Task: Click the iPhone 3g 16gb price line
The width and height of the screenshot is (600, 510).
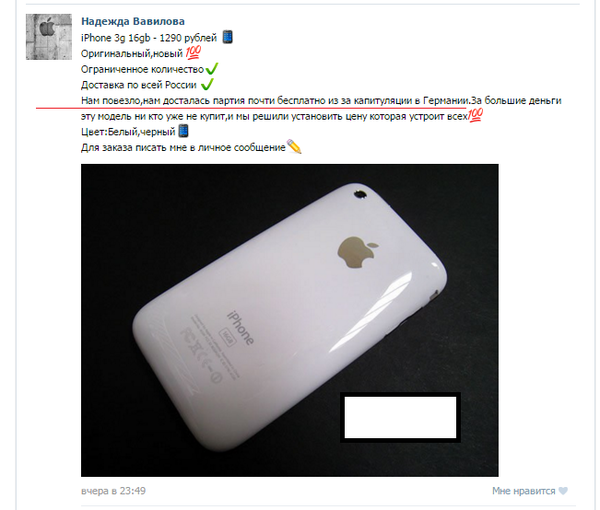Action: point(149,38)
